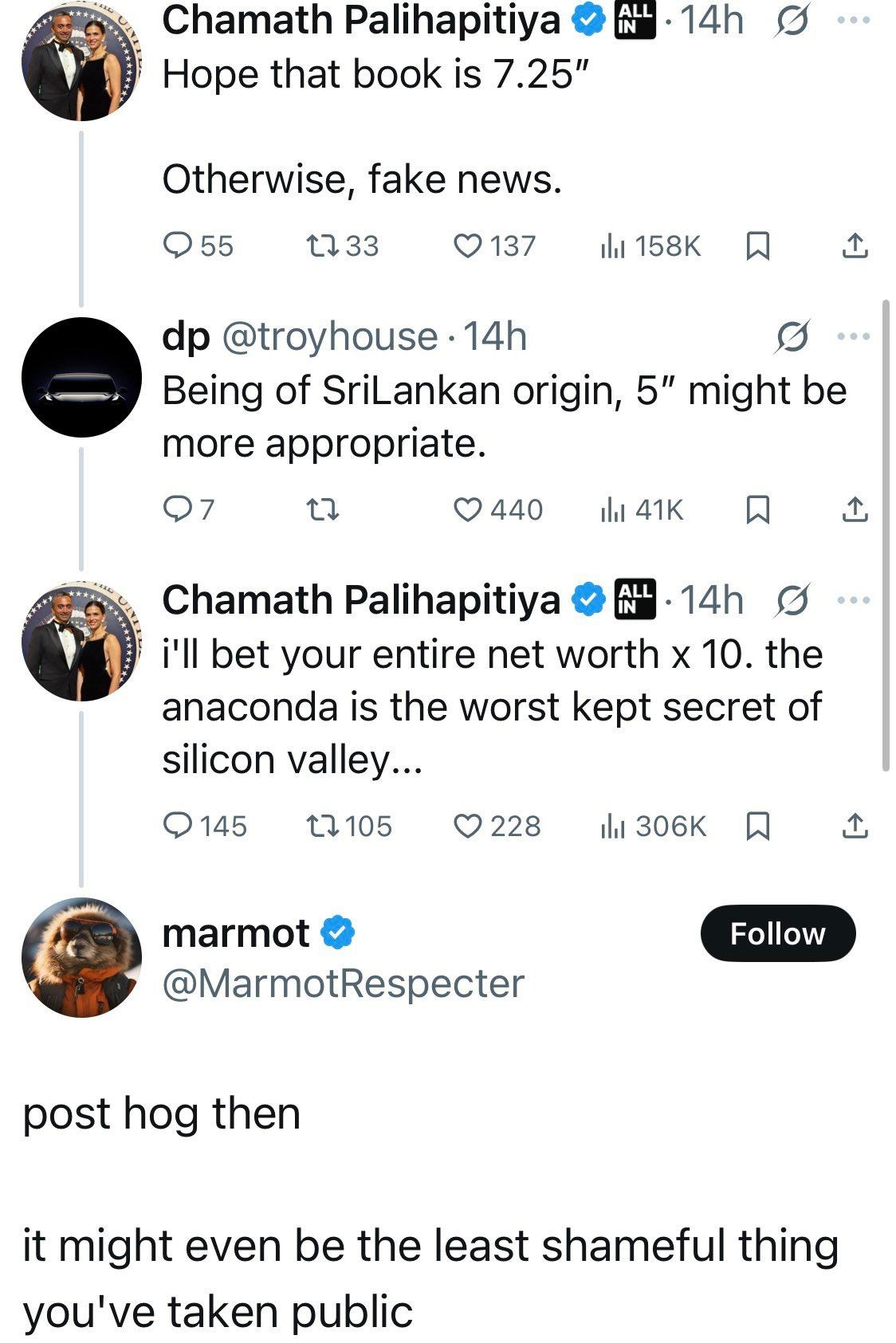
Task: Bookmark dp's reply with 41K views
Action: click(x=757, y=509)
